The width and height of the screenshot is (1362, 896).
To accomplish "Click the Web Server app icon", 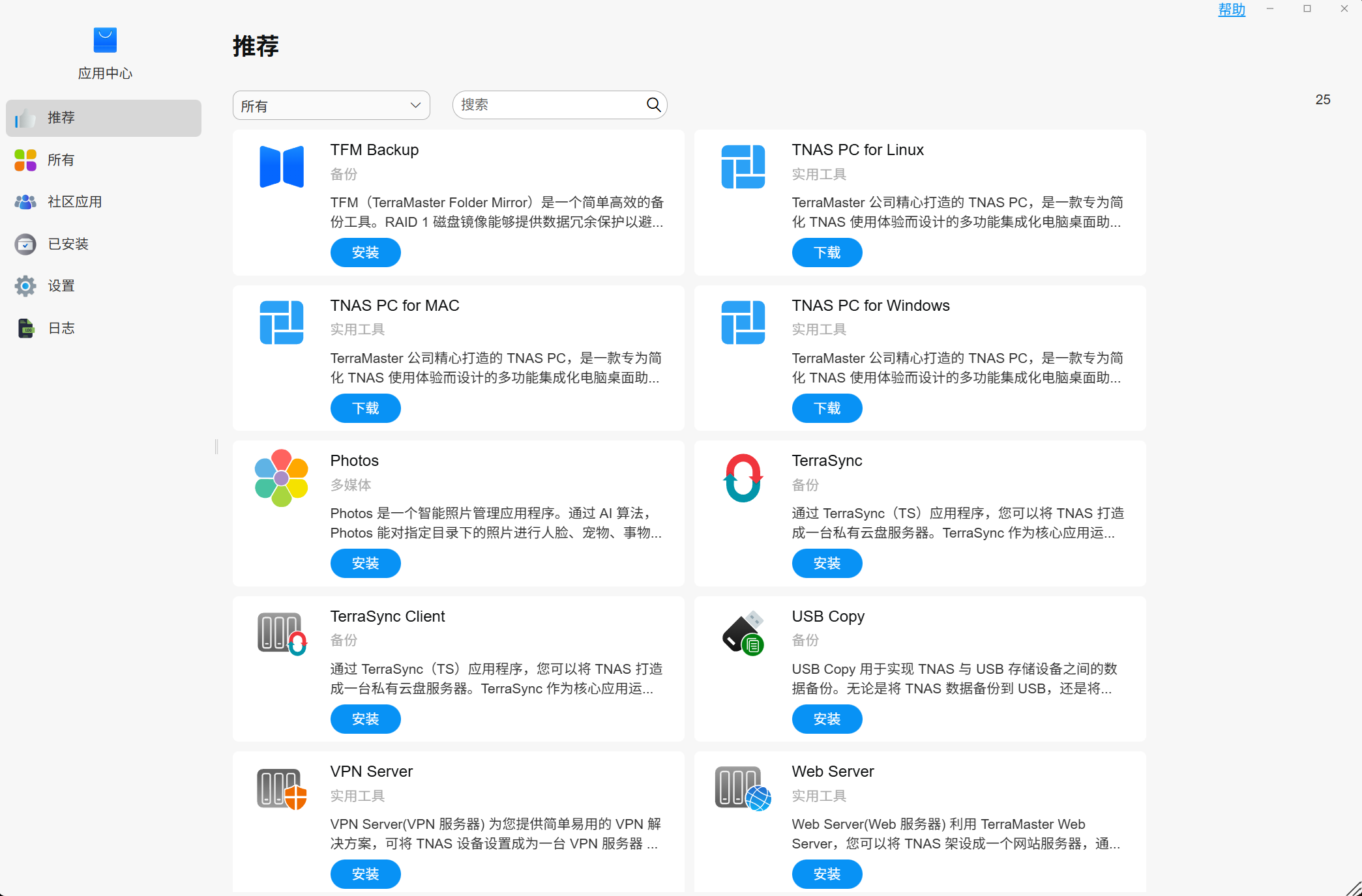I will [743, 788].
